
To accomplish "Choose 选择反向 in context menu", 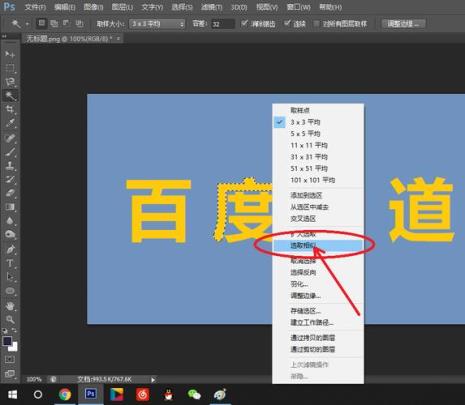I will (x=318, y=272).
